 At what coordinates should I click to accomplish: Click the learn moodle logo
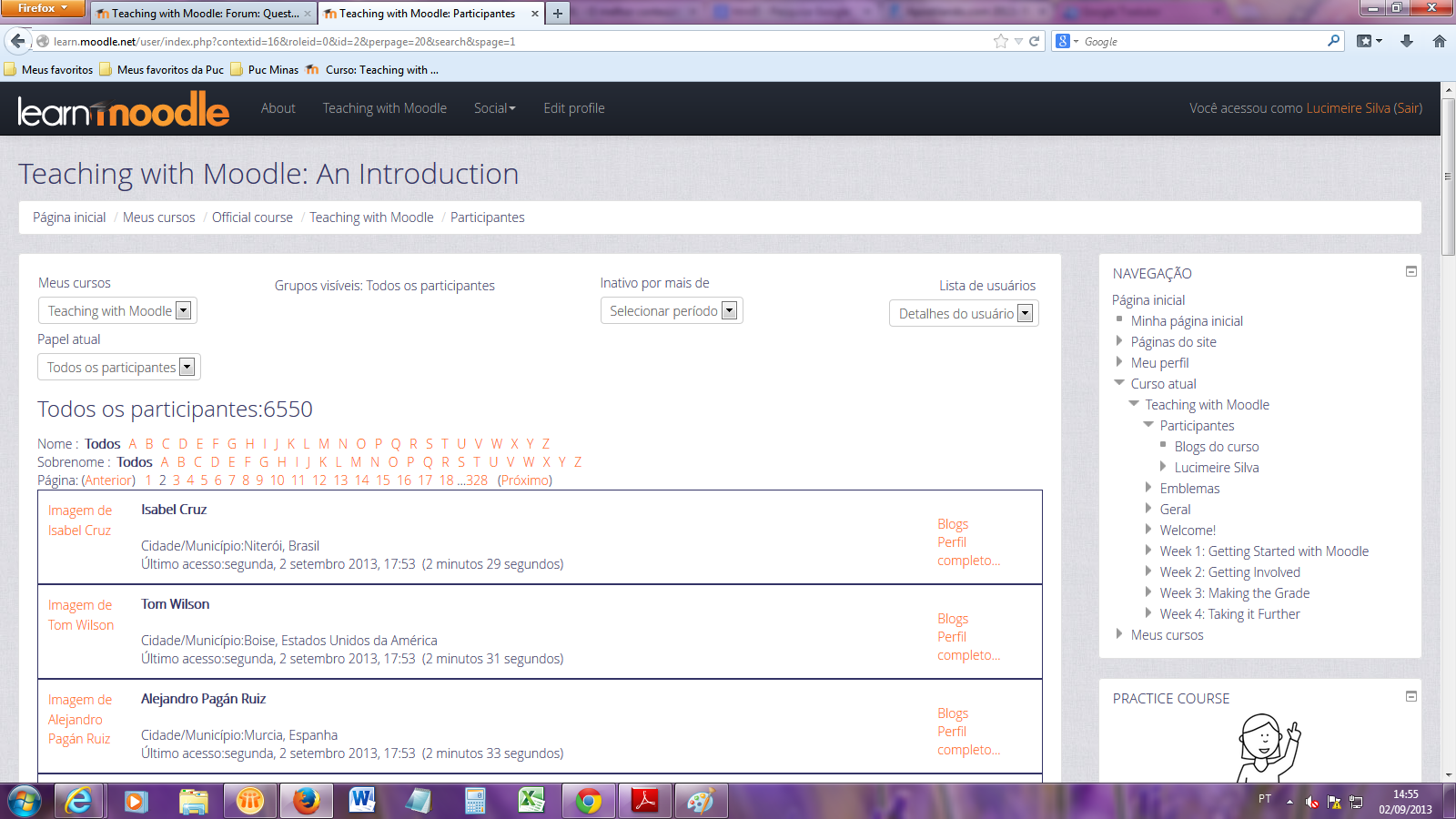point(124,109)
